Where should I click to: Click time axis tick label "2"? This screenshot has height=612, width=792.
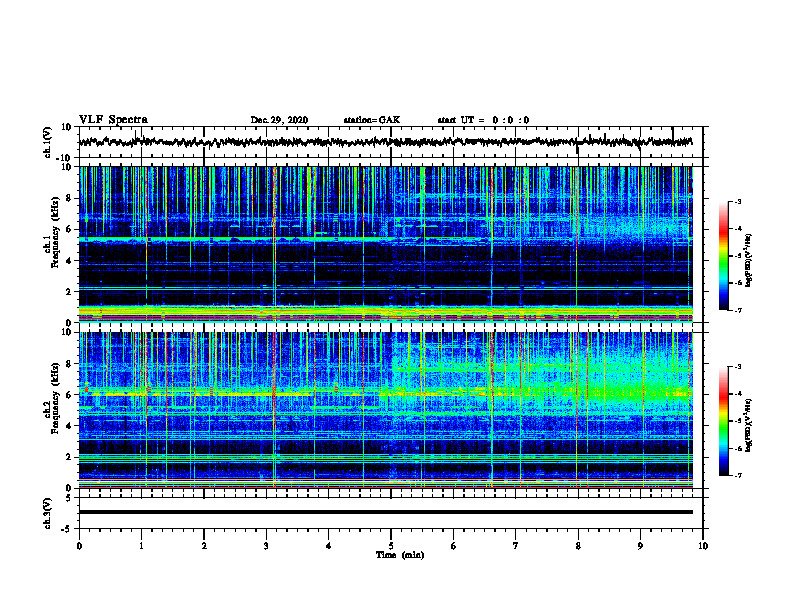204,546
